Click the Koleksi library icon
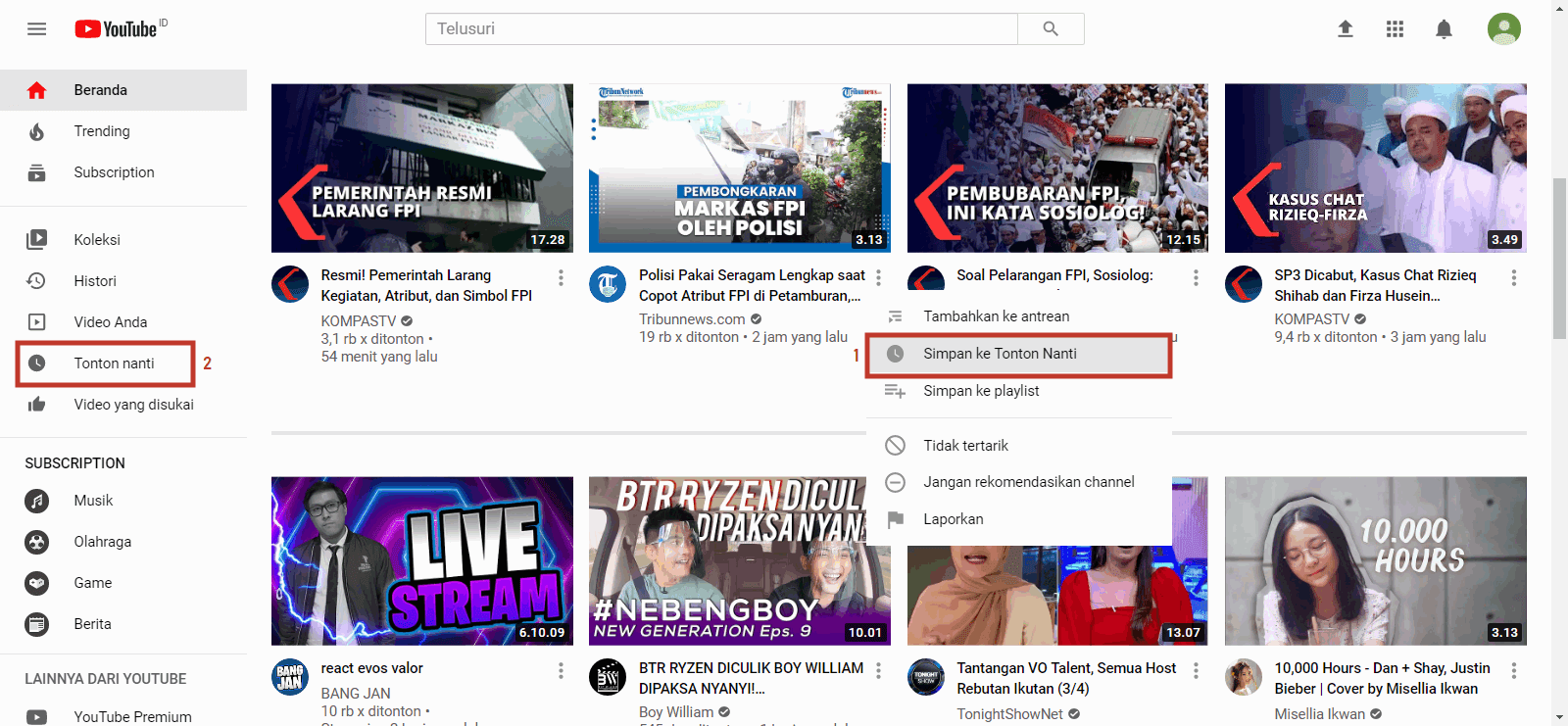This screenshot has width=1568, height=726. click(x=36, y=239)
